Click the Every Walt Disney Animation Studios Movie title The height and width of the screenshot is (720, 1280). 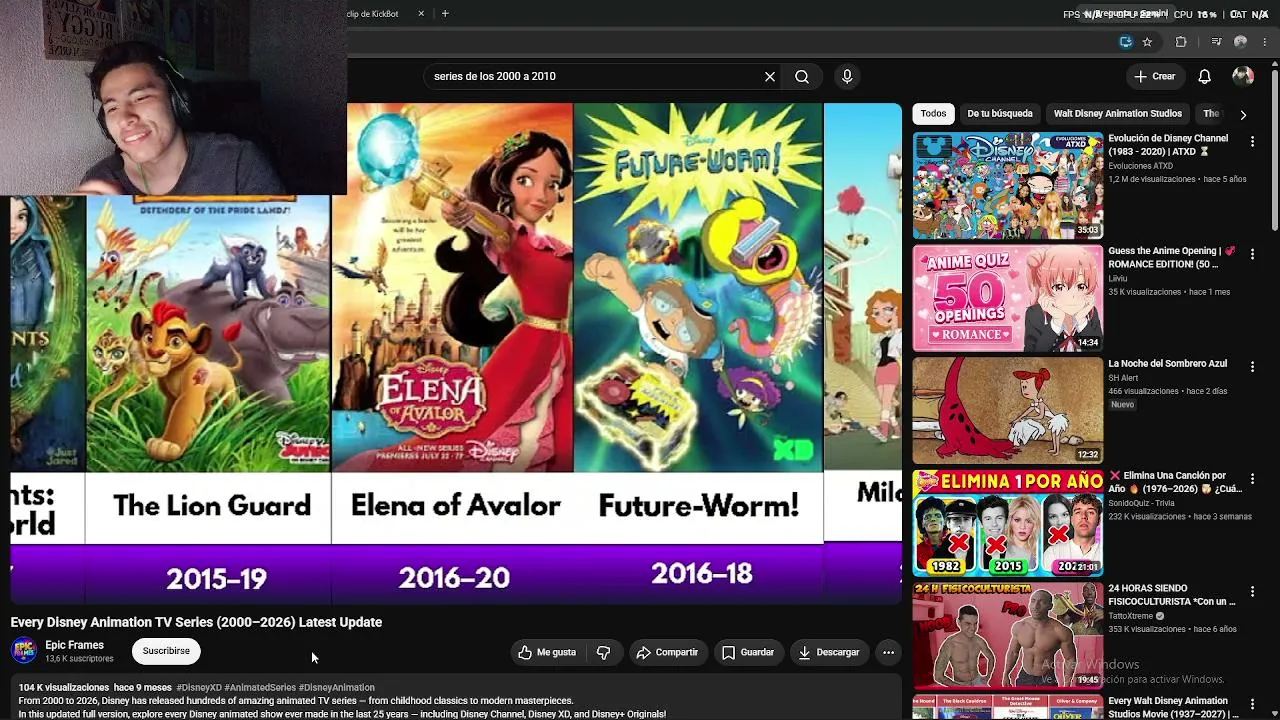click(1174, 707)
